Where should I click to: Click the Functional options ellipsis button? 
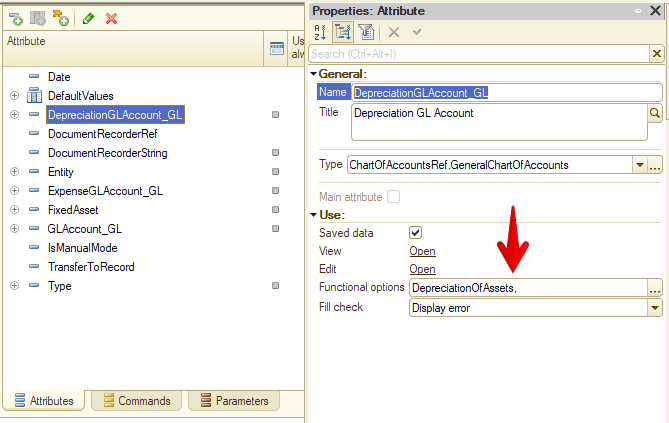tap(654, 288)
